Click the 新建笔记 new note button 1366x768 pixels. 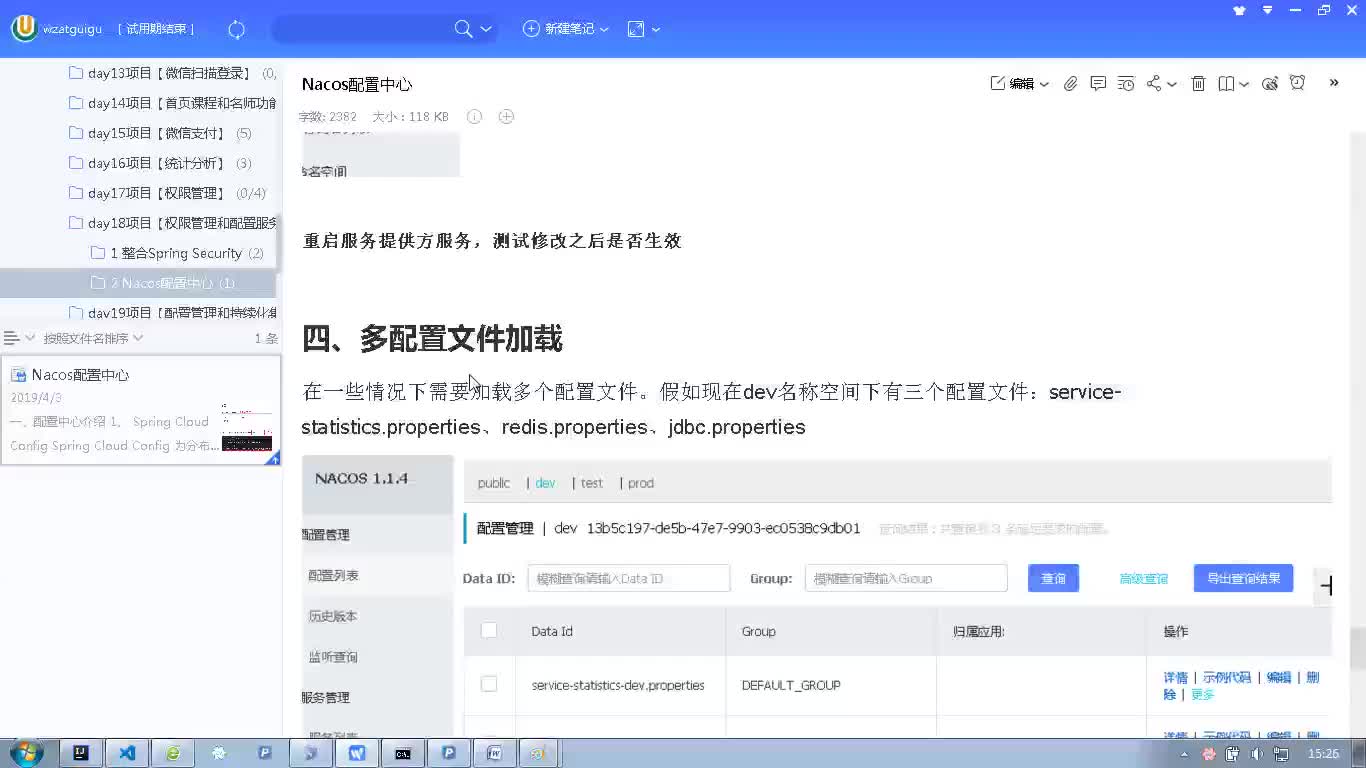559,29
